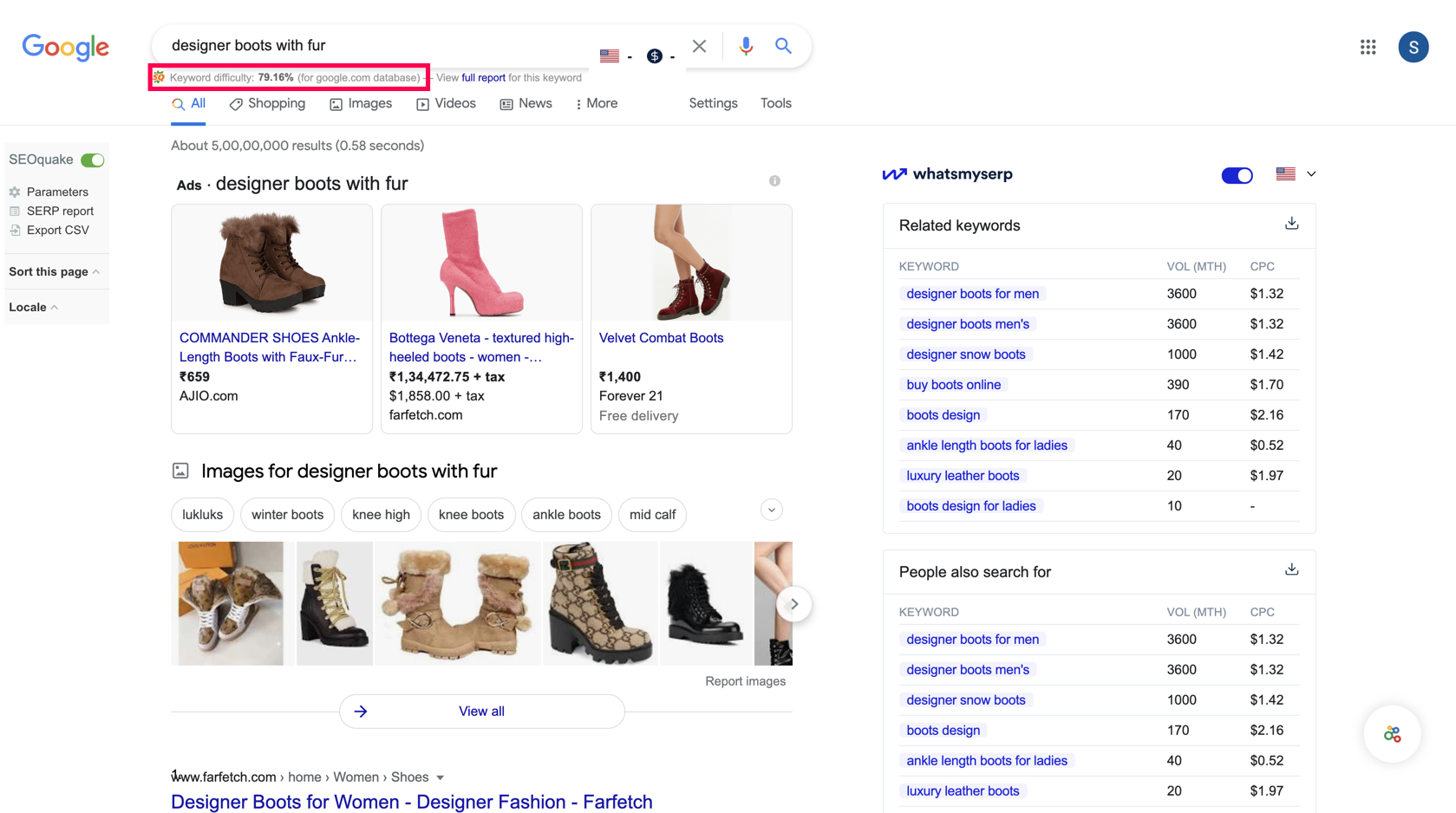Viewport: 1456px width, 813px height.
Task: Click the voice search microphone icon
Action: click(746, 46)
